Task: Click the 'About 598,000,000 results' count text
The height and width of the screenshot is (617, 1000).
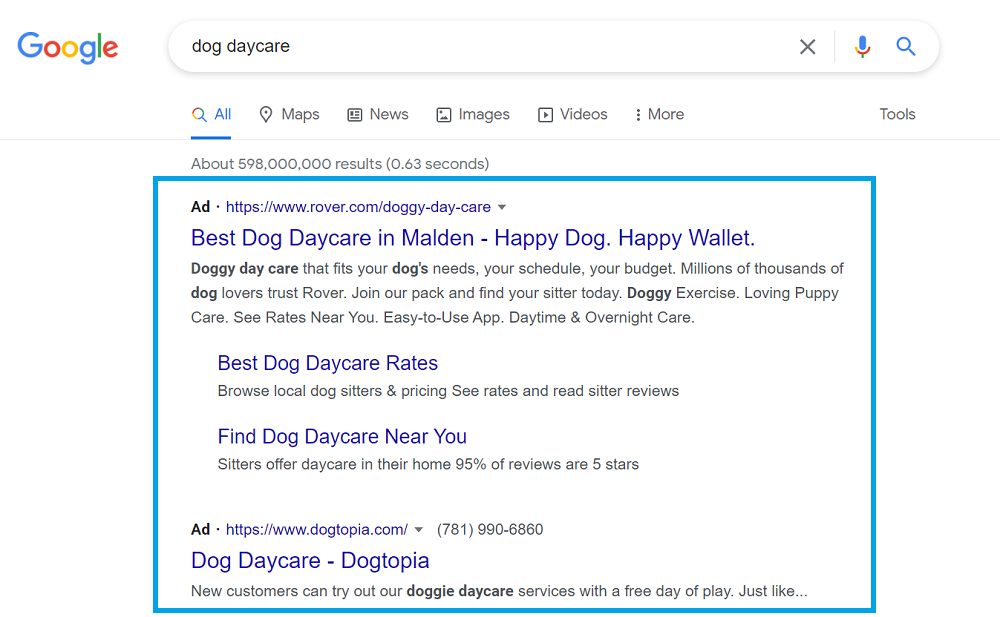Action: click(x=340, y=164)
